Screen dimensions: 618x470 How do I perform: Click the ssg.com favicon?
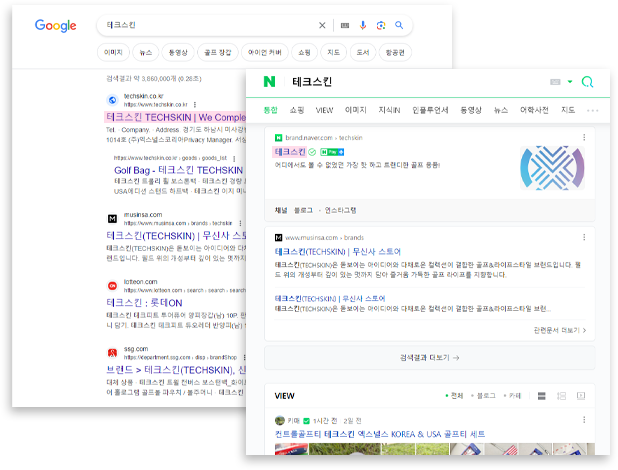point(112,353)
